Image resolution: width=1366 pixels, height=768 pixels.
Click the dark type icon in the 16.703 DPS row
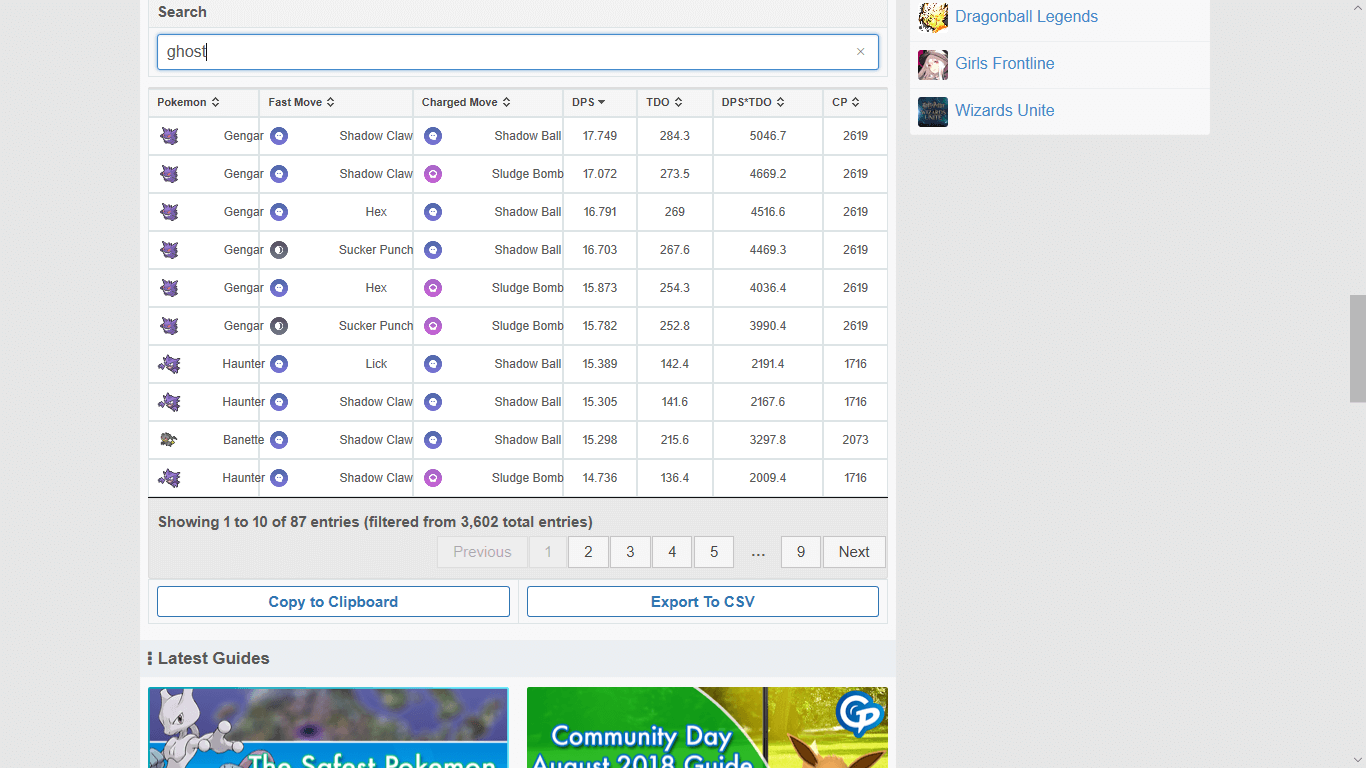click(x=279, y=250)
